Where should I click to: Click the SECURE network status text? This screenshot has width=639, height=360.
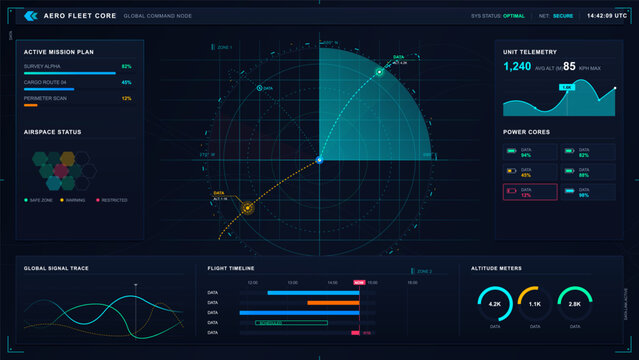click(x=563, y=16)
